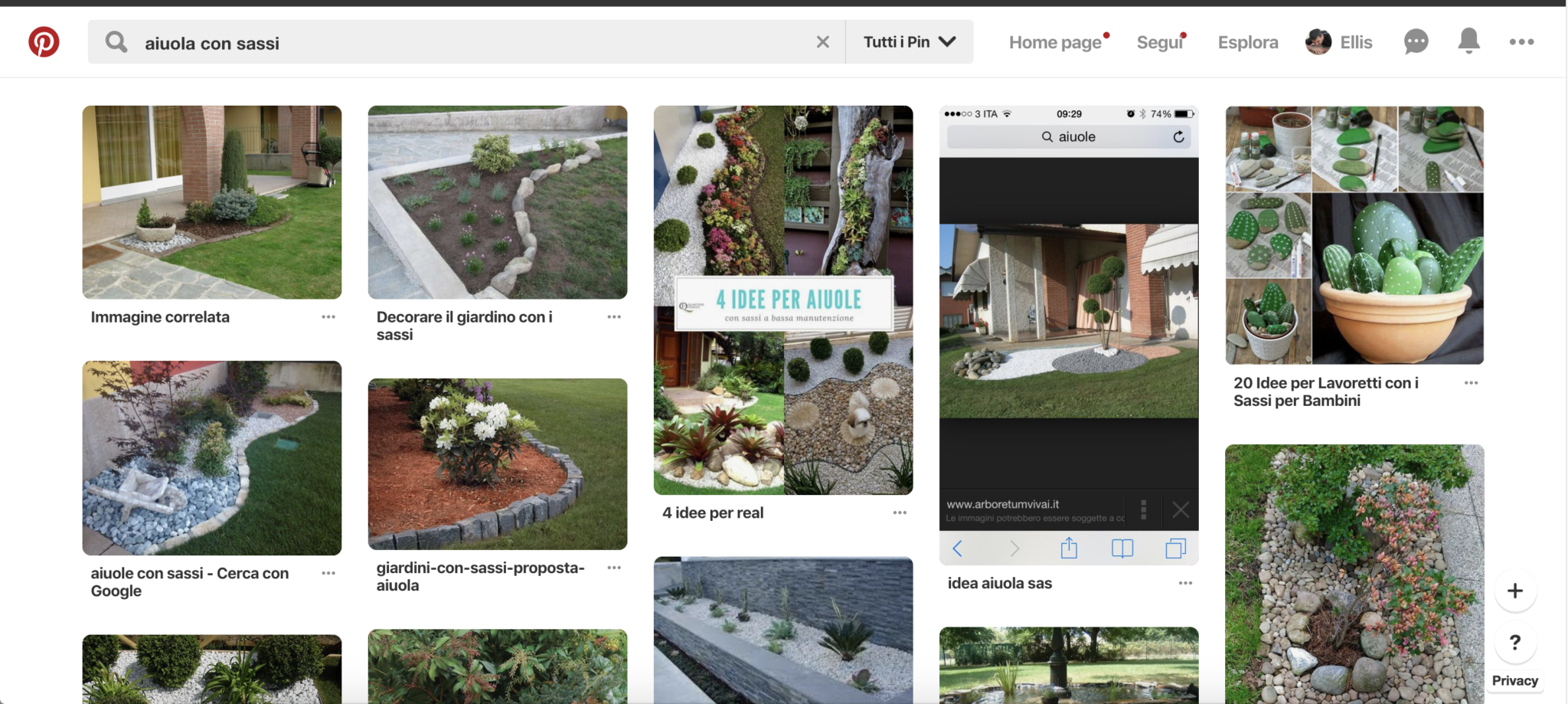Clear the search field with the X
1568x704 pixels.
[822, 42]
